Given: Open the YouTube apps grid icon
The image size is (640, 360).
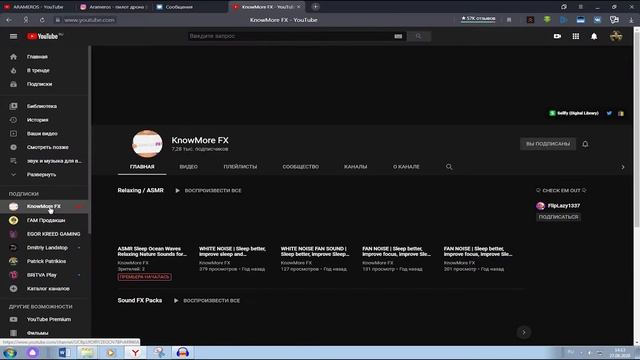Looking at the screenshot, I should (x=576, y=36).
